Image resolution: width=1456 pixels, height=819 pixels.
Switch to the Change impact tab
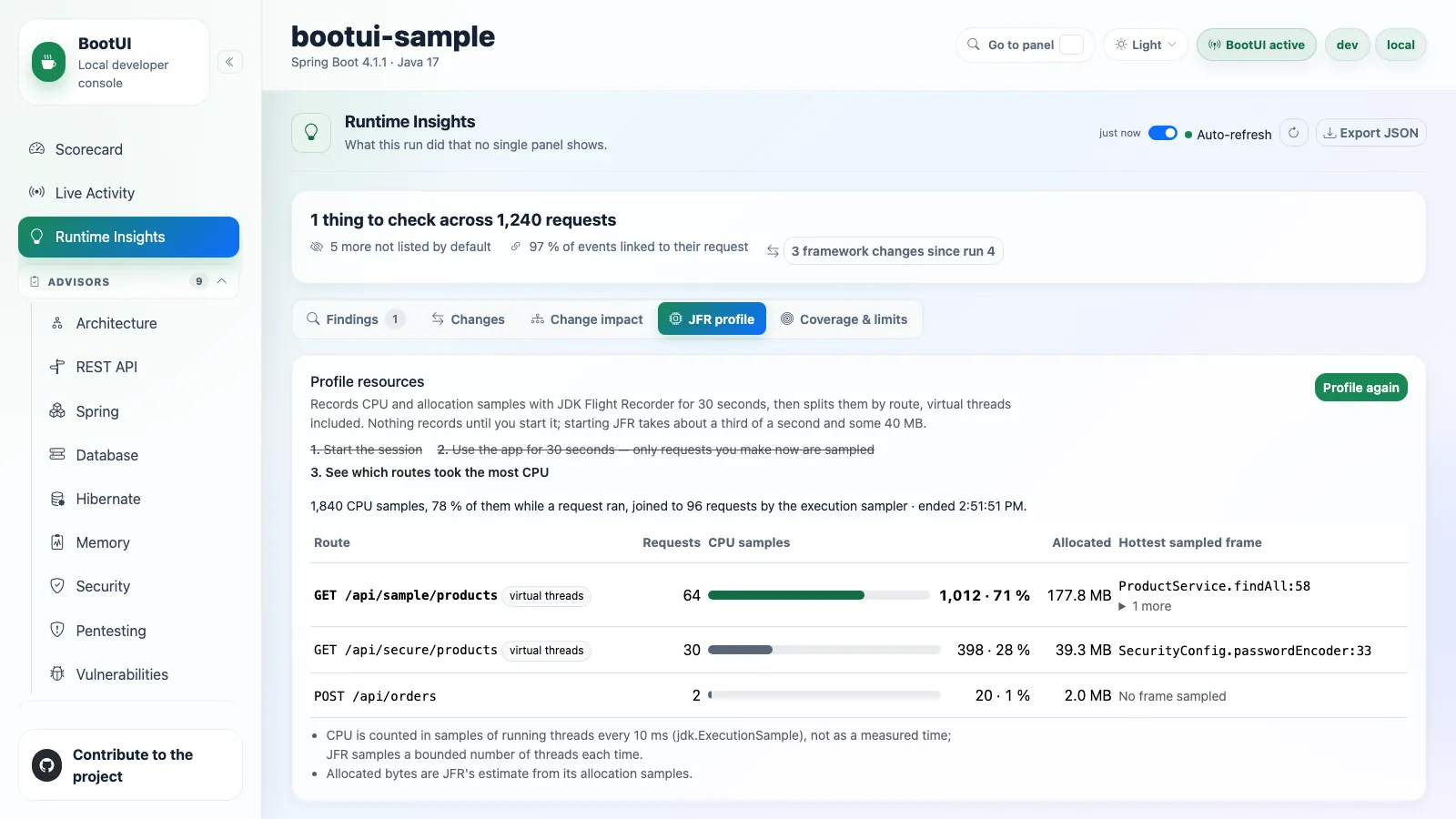(587, 319)
